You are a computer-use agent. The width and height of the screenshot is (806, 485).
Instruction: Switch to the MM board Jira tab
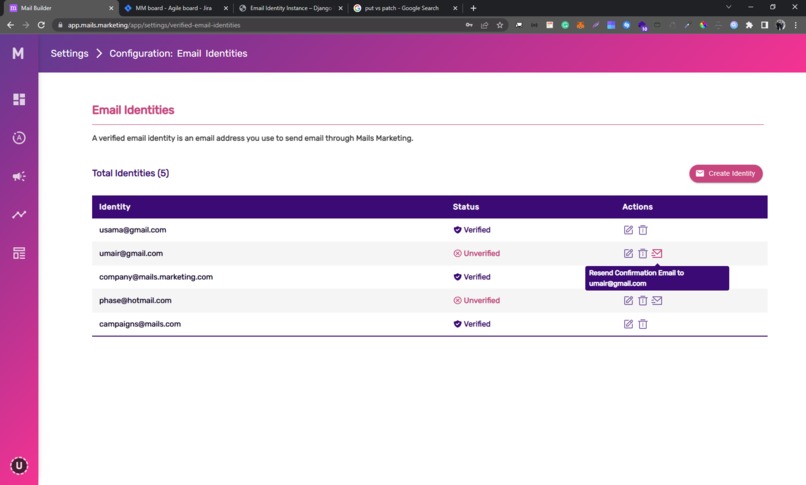click(174, 8)
